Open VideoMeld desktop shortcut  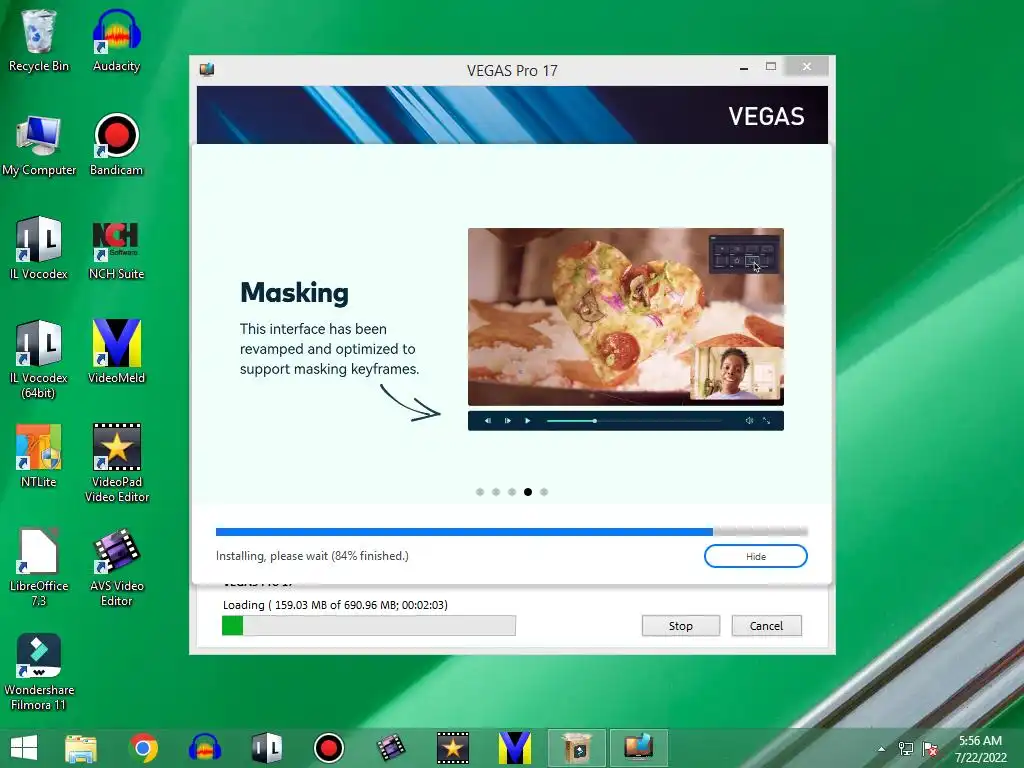116,353
